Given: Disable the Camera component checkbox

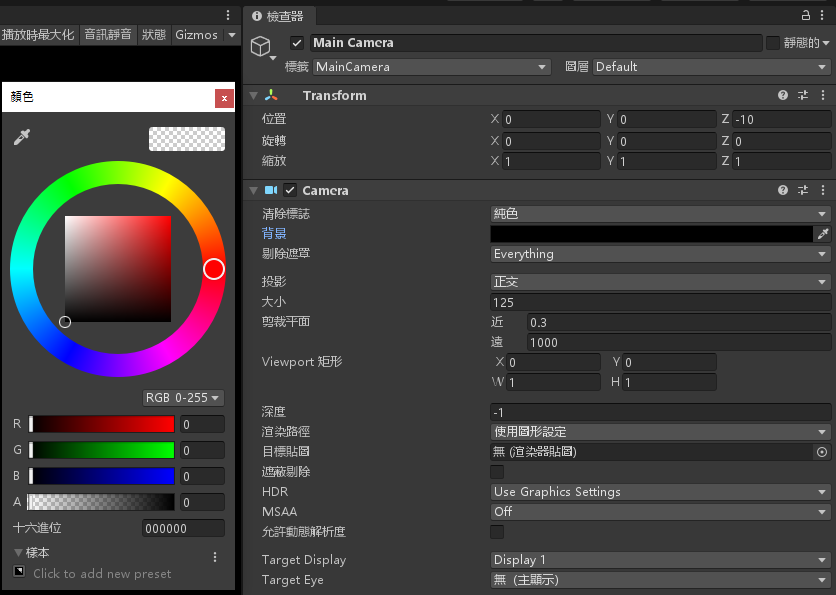Looking at the screenshot, I should click(290, 190).
